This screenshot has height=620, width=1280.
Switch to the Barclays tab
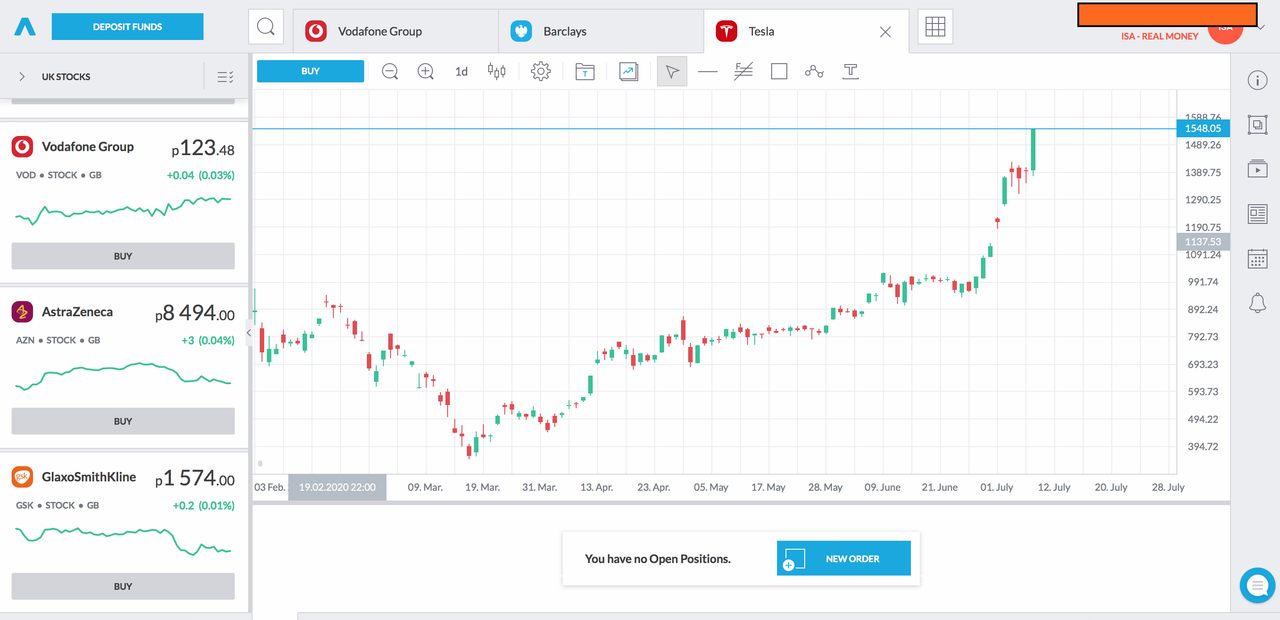[601, 31]
